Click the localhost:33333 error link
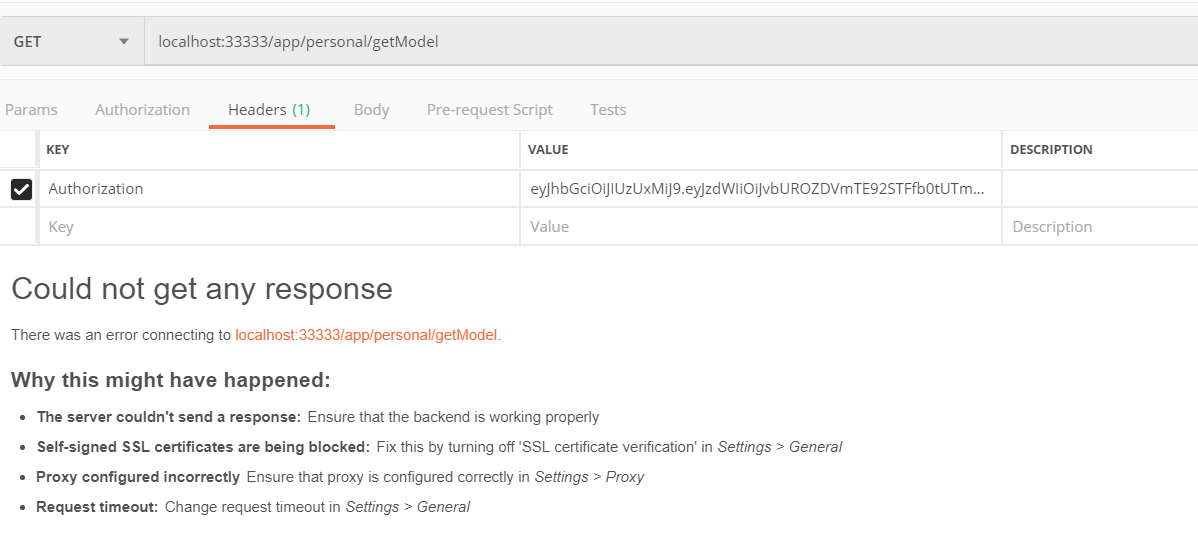Viewport: 1198px width, 547px height. point(366,335)
